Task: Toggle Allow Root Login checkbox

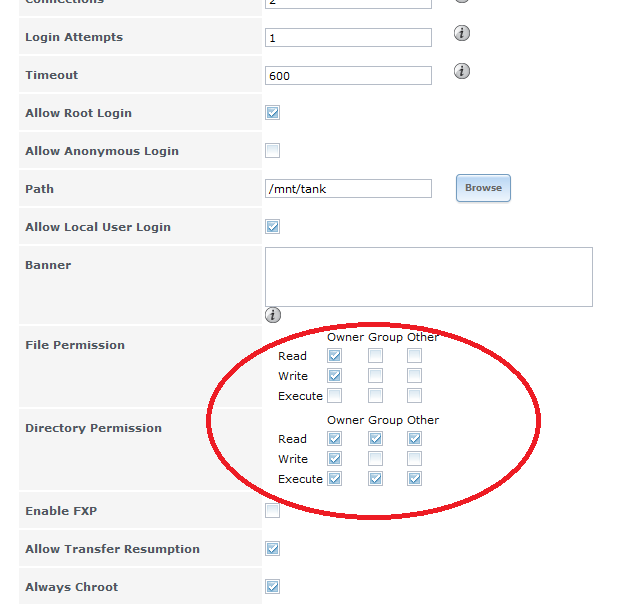Action: [272, 113]
